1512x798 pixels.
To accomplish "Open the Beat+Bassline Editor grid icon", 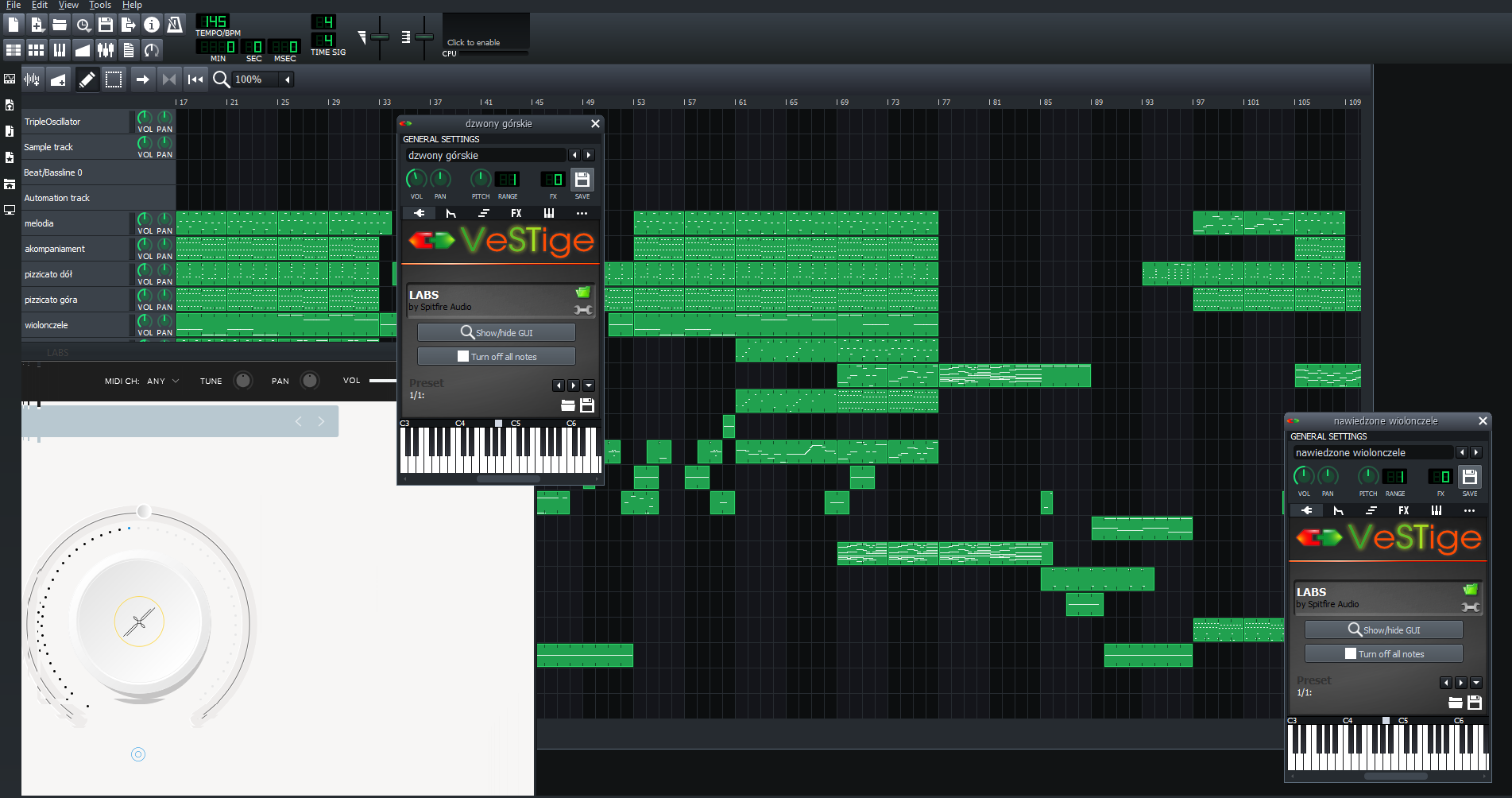I will 37,50.
